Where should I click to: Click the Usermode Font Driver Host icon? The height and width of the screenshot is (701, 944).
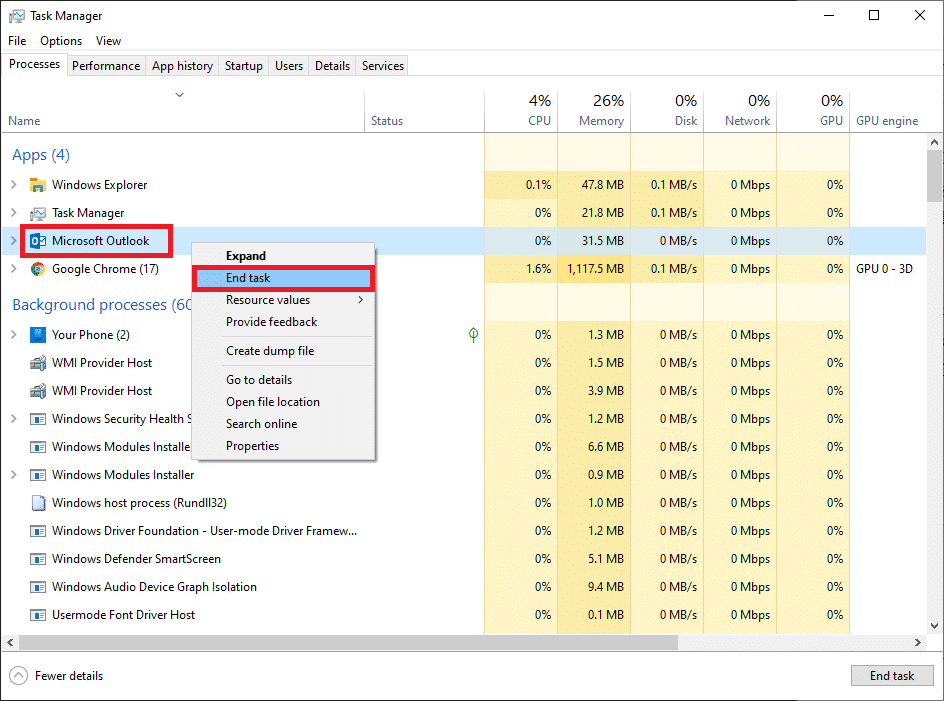38,615
